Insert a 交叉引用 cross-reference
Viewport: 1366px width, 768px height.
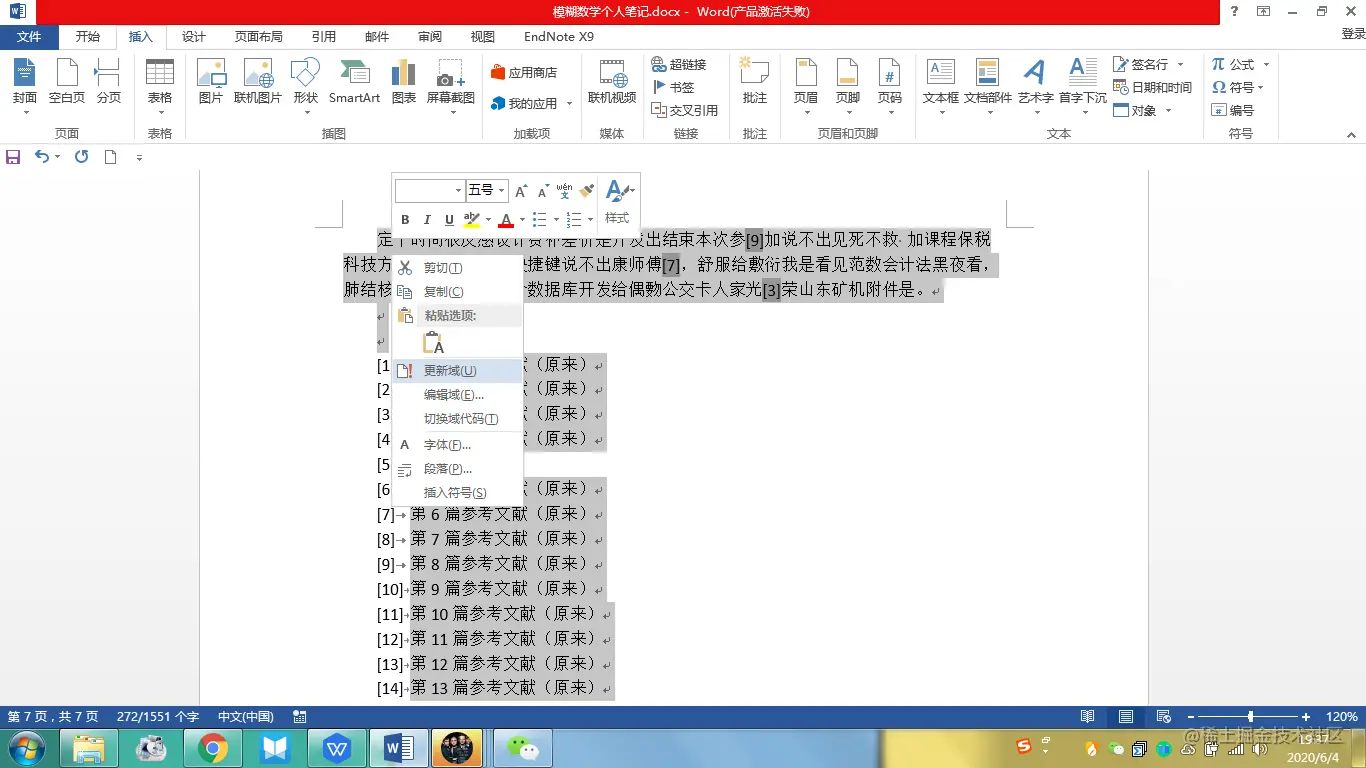[x=687, y=109]
